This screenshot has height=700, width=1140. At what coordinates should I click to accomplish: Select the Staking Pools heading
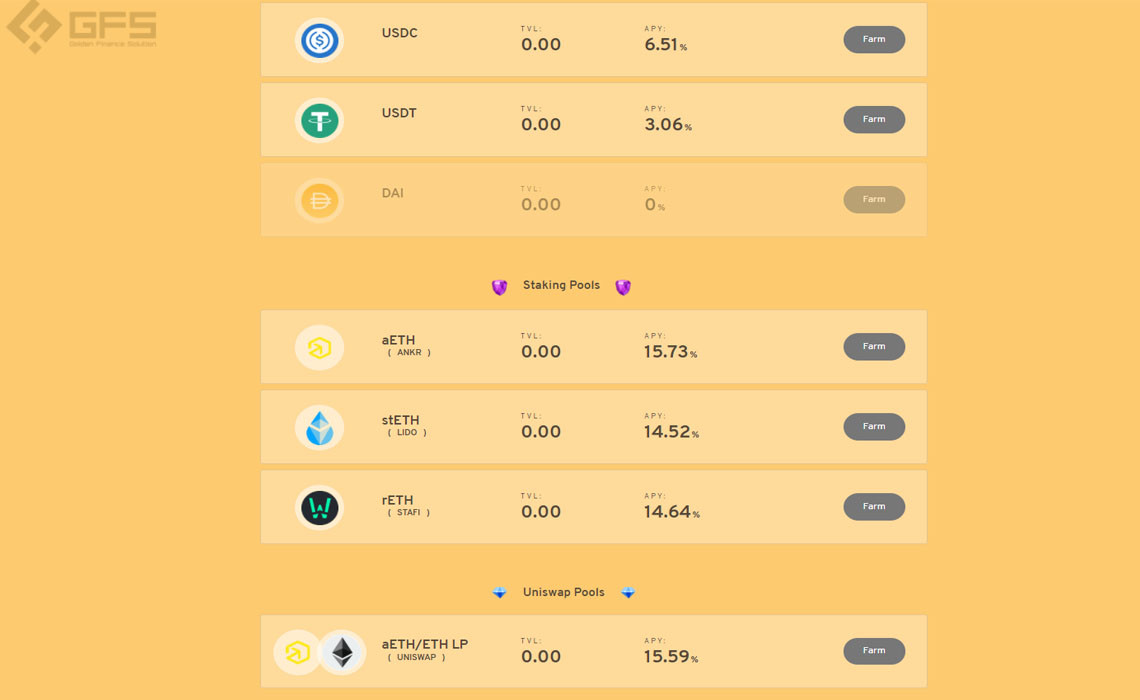pyautogui.click(x=561, y=285)
